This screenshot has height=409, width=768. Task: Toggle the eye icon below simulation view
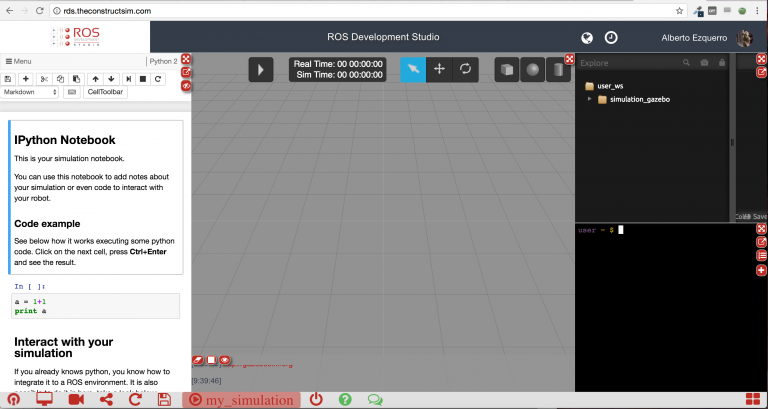pyautogui.click(x=225, y=359)
